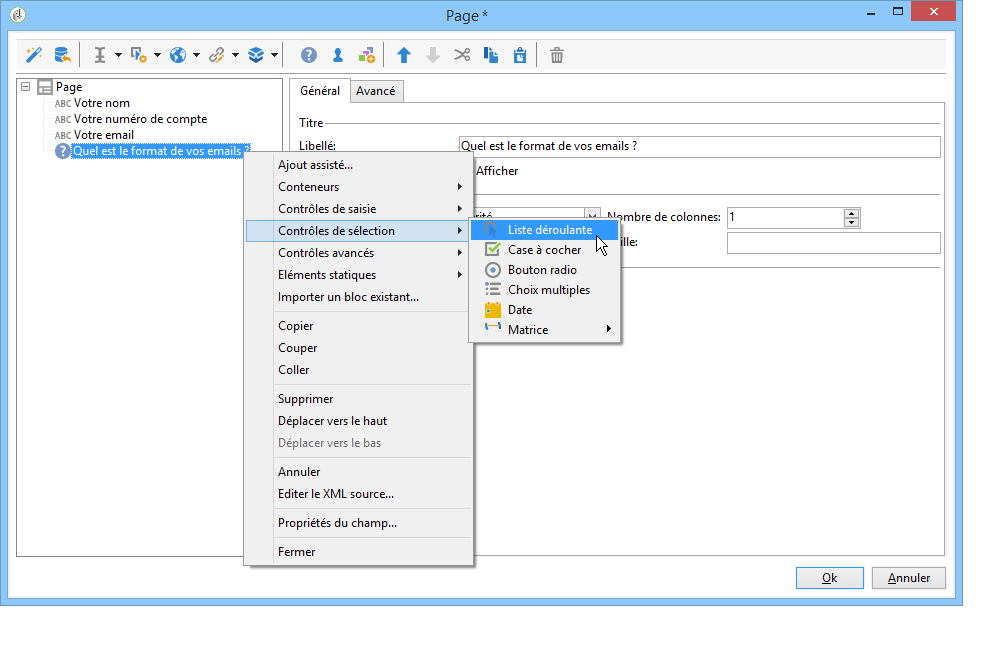Select Liste déroulante menu item
This screenshot has width=1001, height=646.
point(549,230)
